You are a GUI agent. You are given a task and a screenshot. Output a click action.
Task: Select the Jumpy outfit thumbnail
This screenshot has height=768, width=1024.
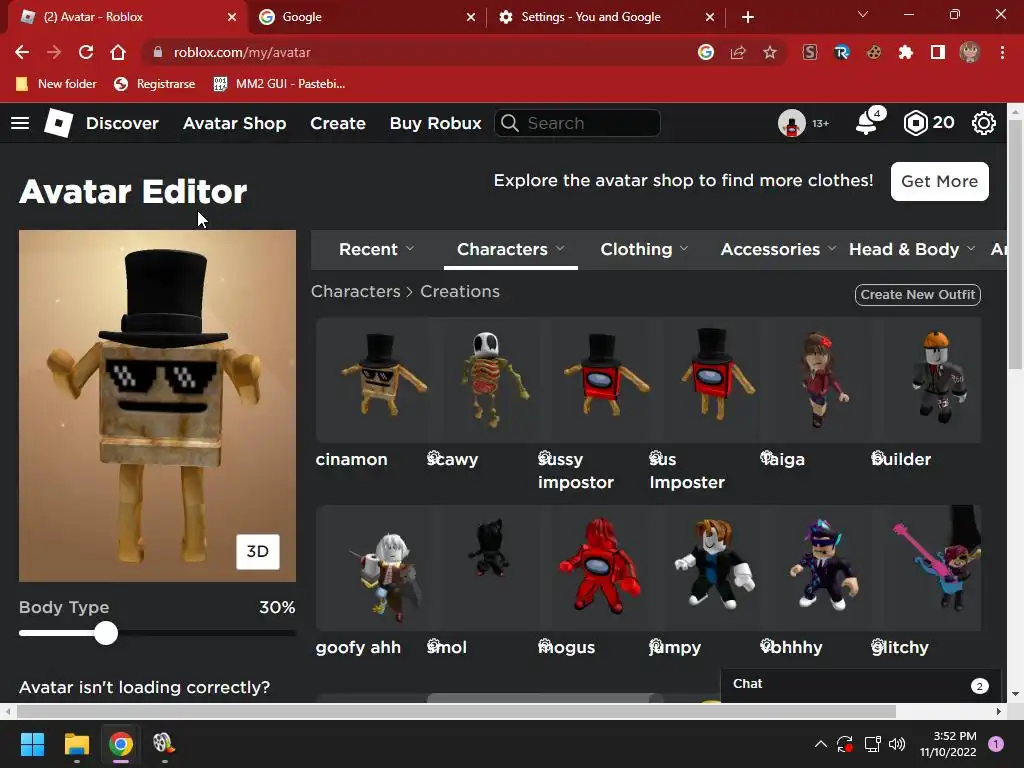pos(713,567)
